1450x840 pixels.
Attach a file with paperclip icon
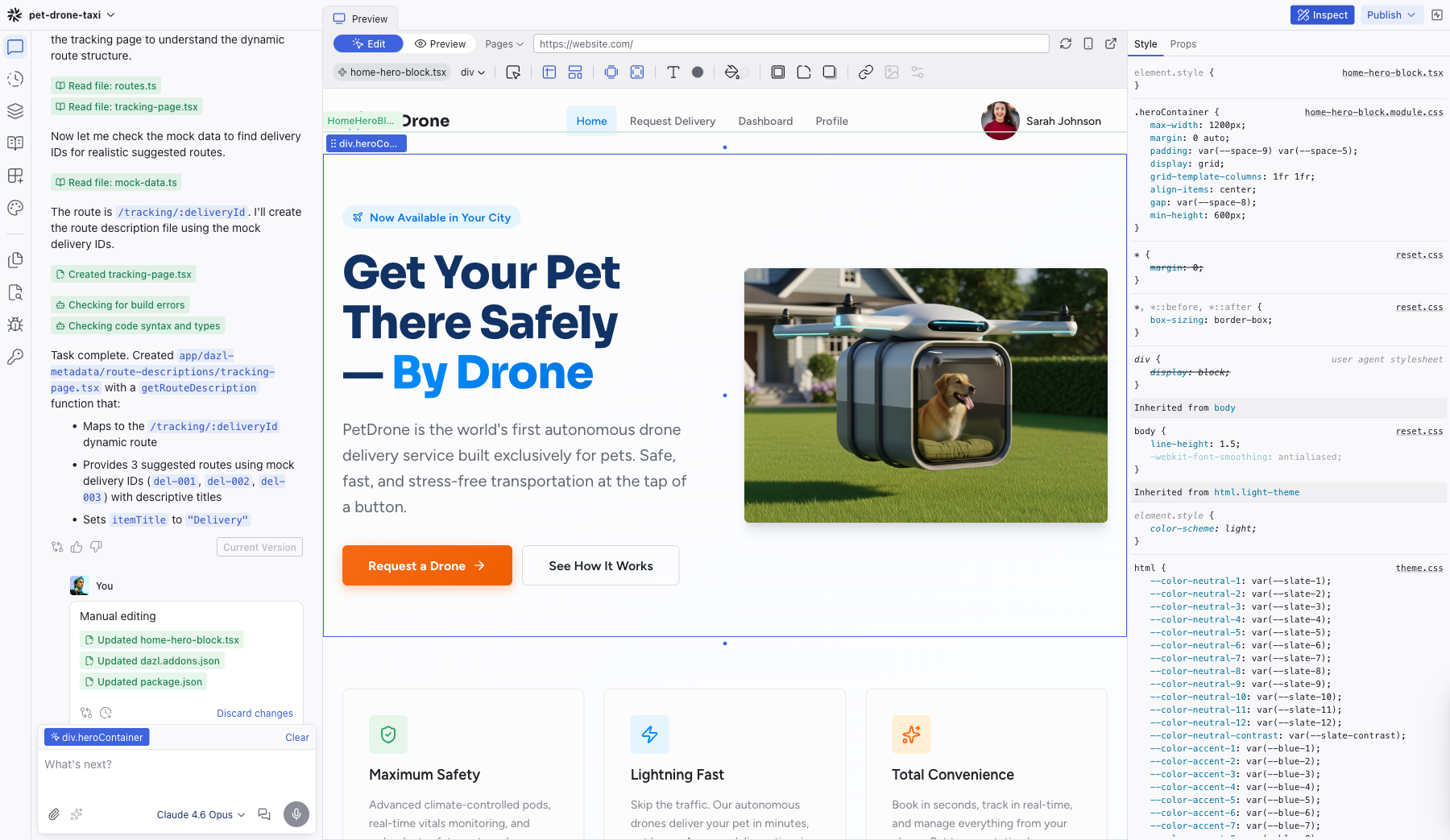54,814
